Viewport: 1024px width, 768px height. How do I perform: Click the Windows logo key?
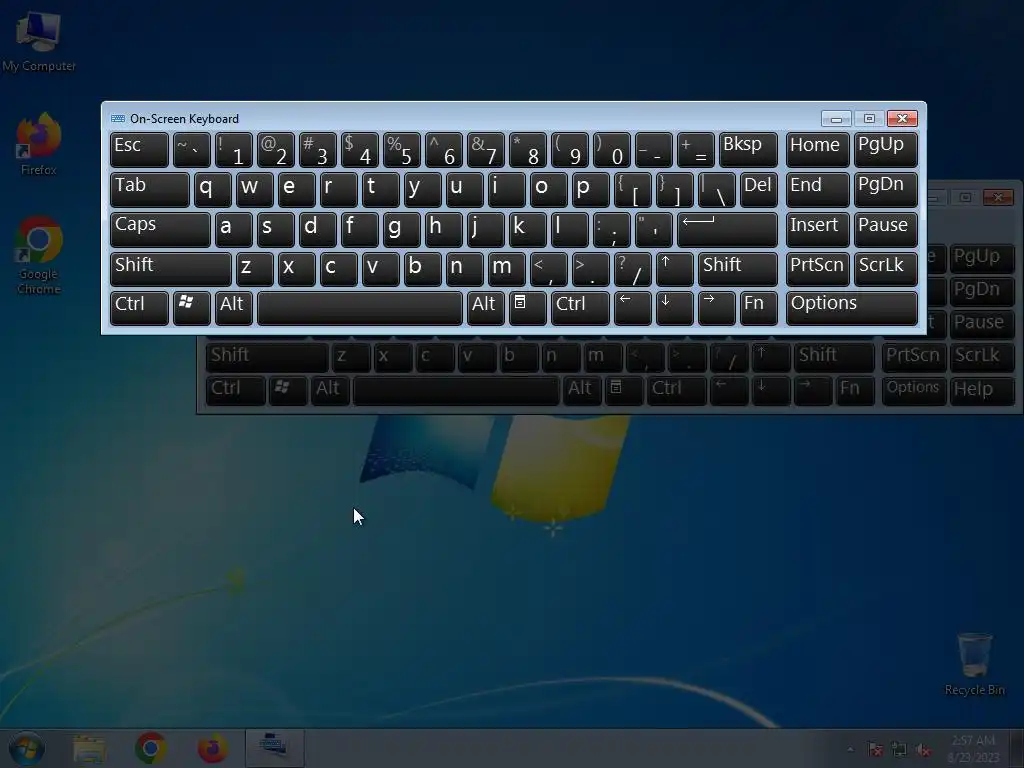tap(191, 308)
